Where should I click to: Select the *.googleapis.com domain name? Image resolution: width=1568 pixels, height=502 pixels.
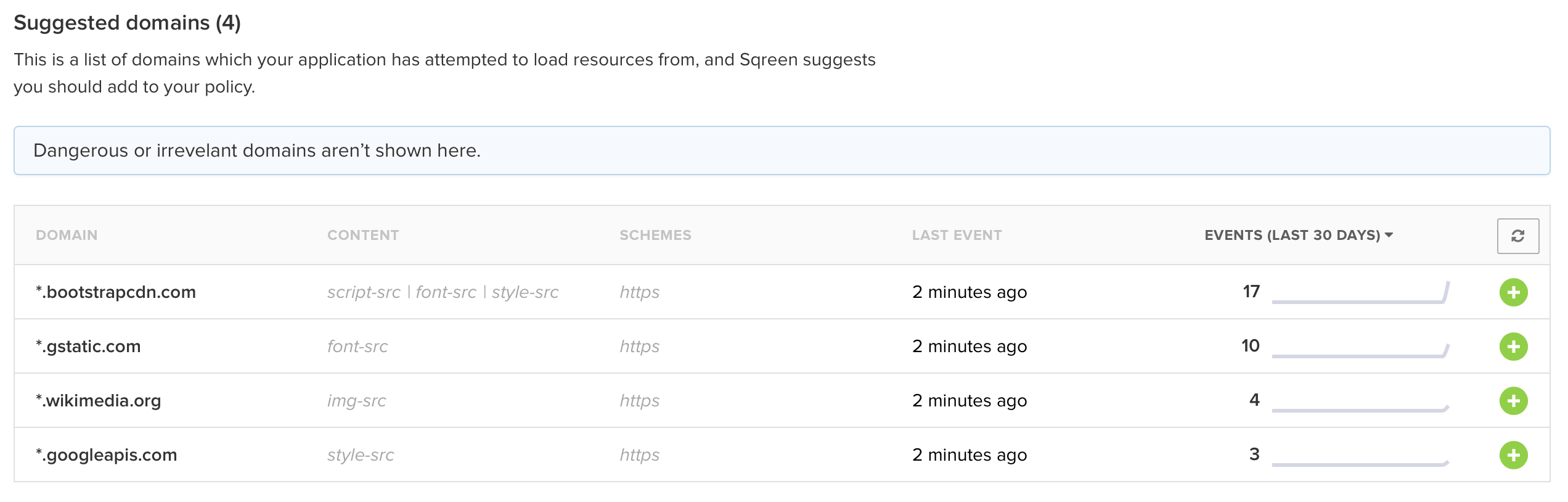[x=107, y=455]
